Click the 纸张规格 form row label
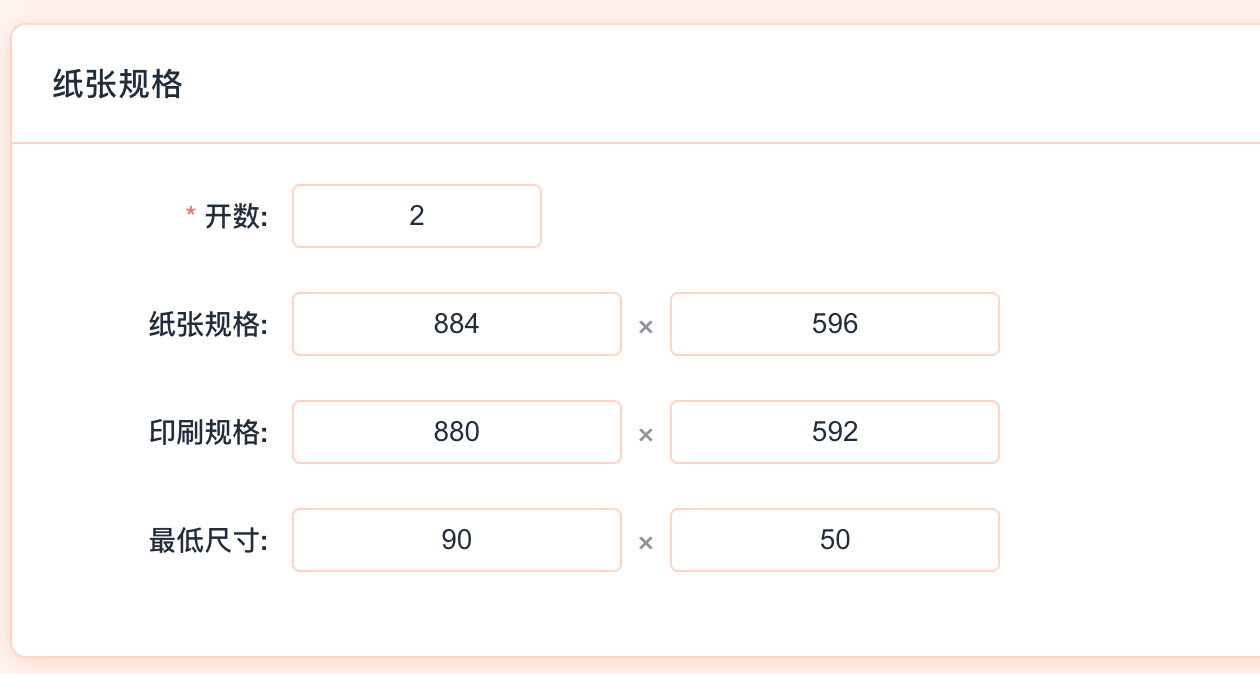The image size is (1260, 674). coord(208,324)
